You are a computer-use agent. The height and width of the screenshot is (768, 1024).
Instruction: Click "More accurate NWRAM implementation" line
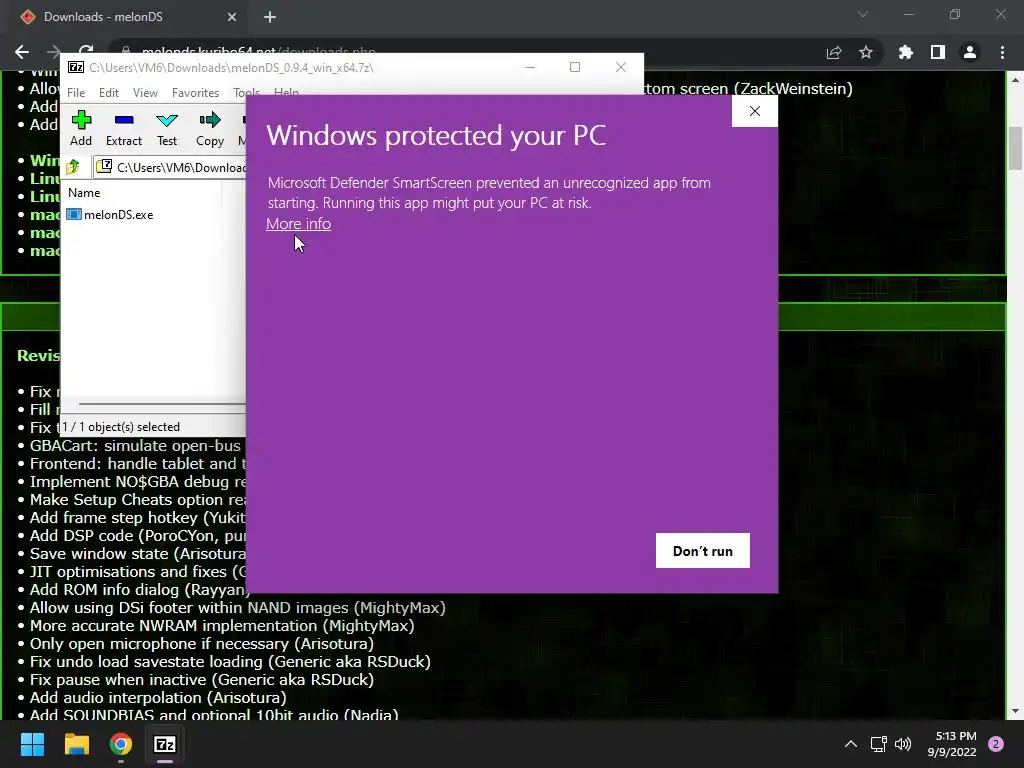tap(222, 626)
